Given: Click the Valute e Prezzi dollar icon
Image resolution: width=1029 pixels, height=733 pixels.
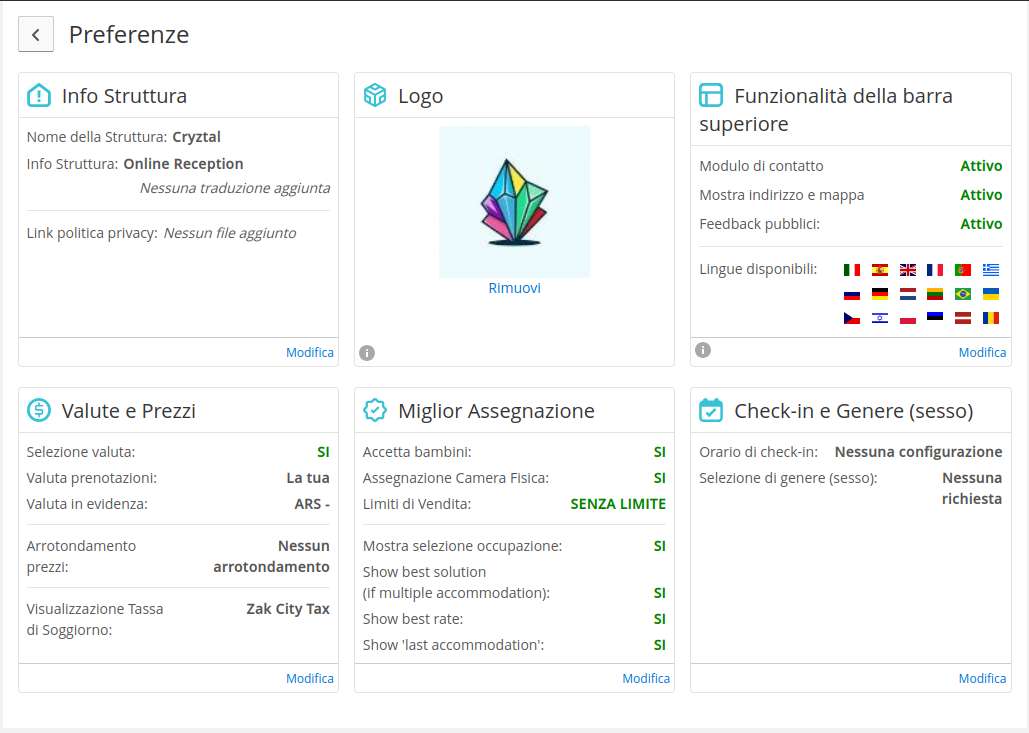Looking at the screenshot, I should (39, 410).
